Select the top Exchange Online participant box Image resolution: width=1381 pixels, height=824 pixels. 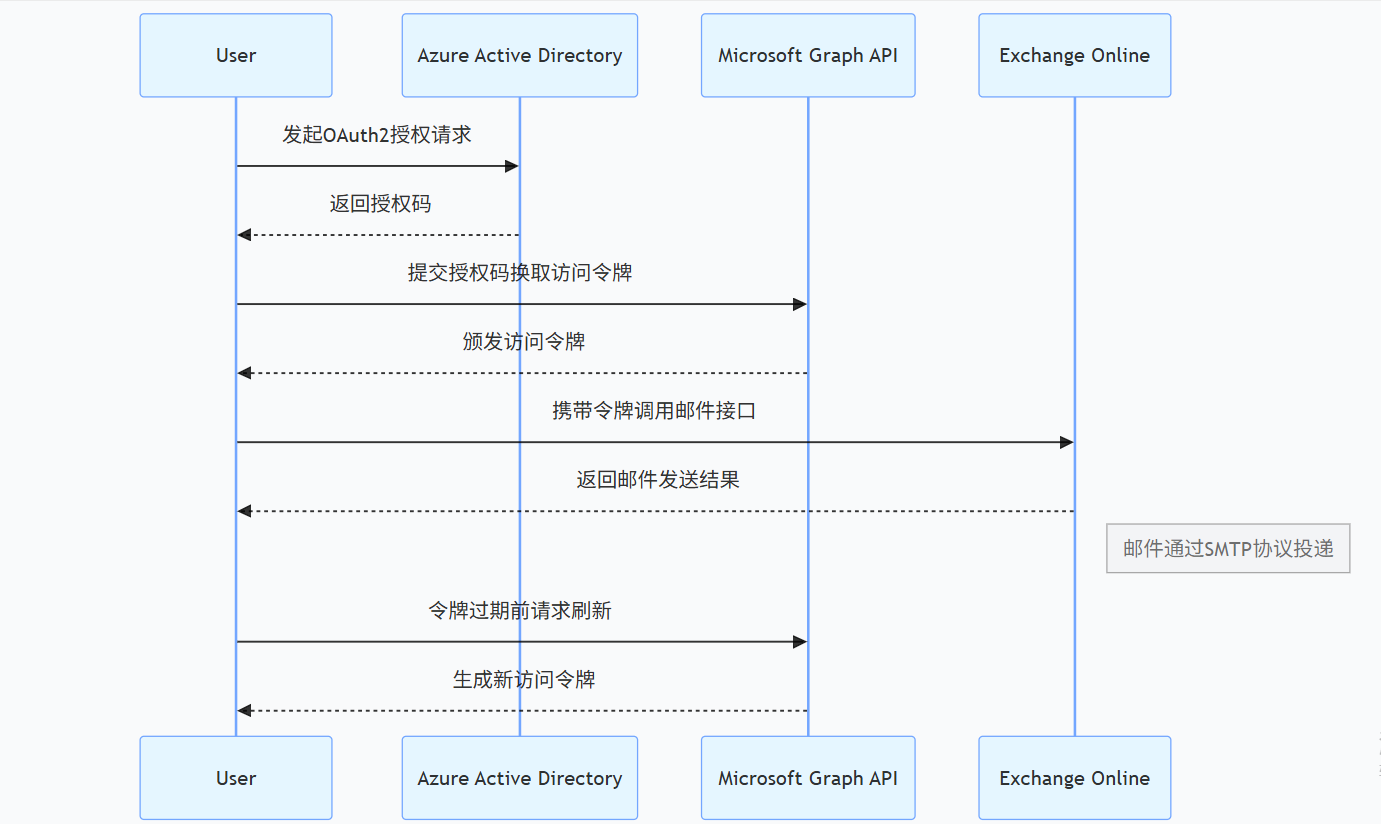(1075, 55)
